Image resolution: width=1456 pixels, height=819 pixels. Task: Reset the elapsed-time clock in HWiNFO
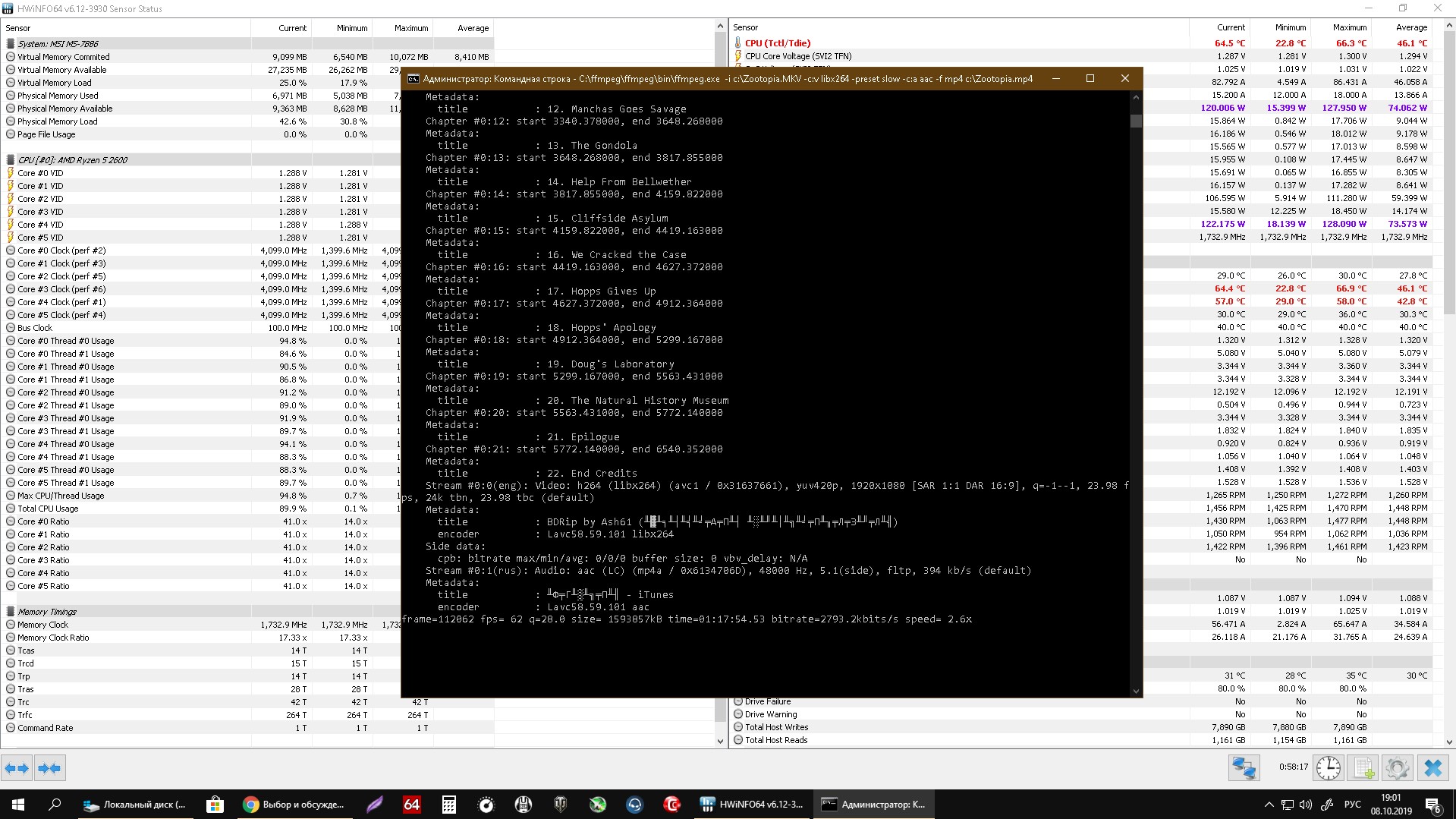1328,768
